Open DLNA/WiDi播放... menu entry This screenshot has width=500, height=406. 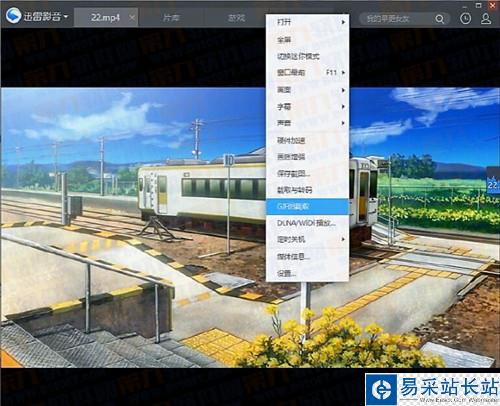click(x=307, y=223)
